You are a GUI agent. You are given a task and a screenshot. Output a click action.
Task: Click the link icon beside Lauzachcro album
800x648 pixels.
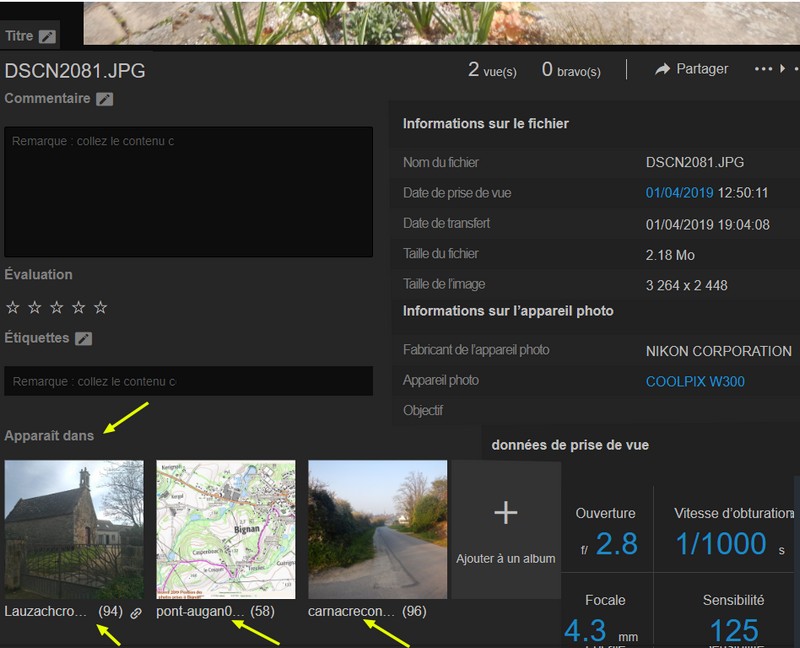136,612
